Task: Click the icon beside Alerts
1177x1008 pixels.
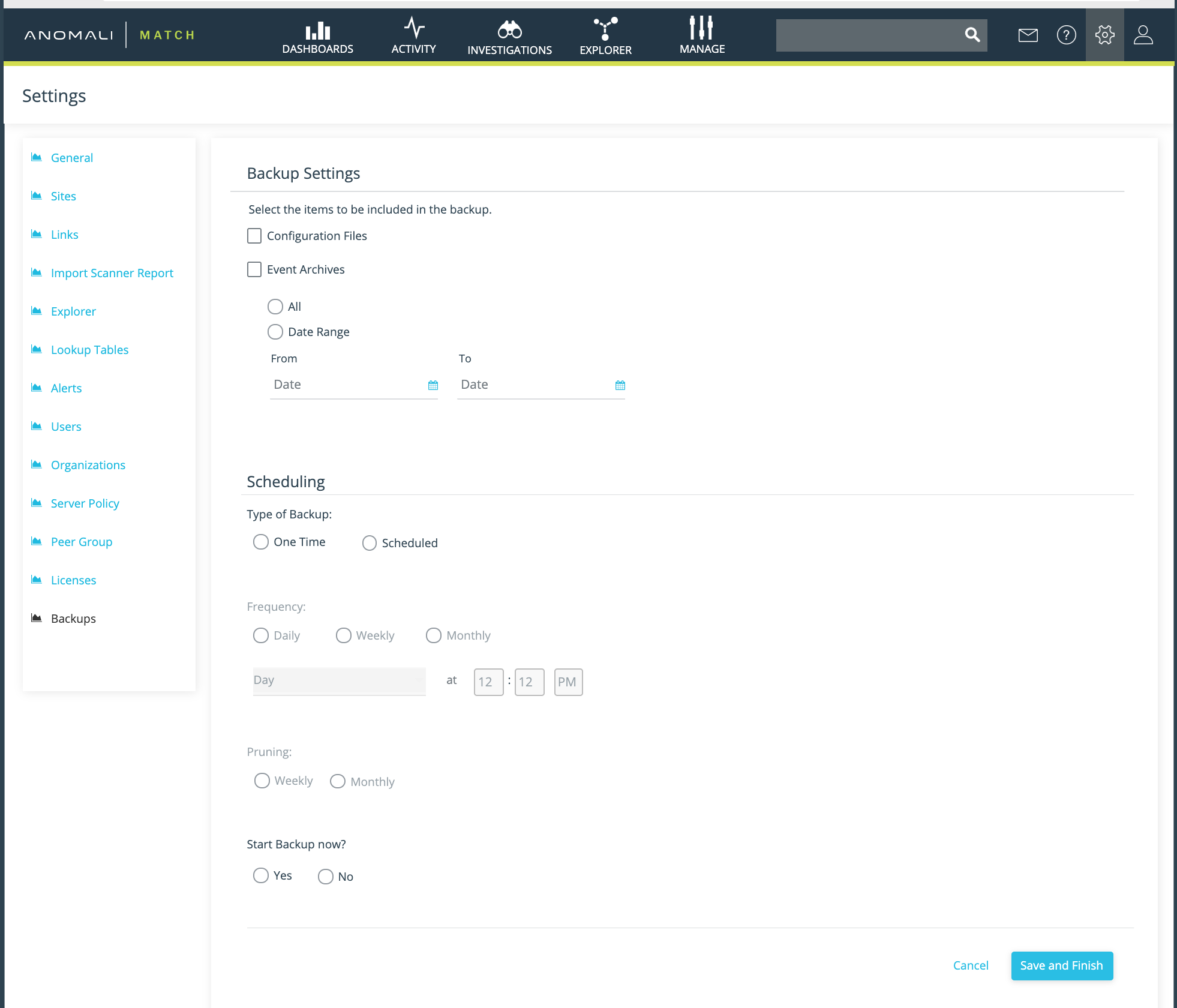Action: point(37,388)
